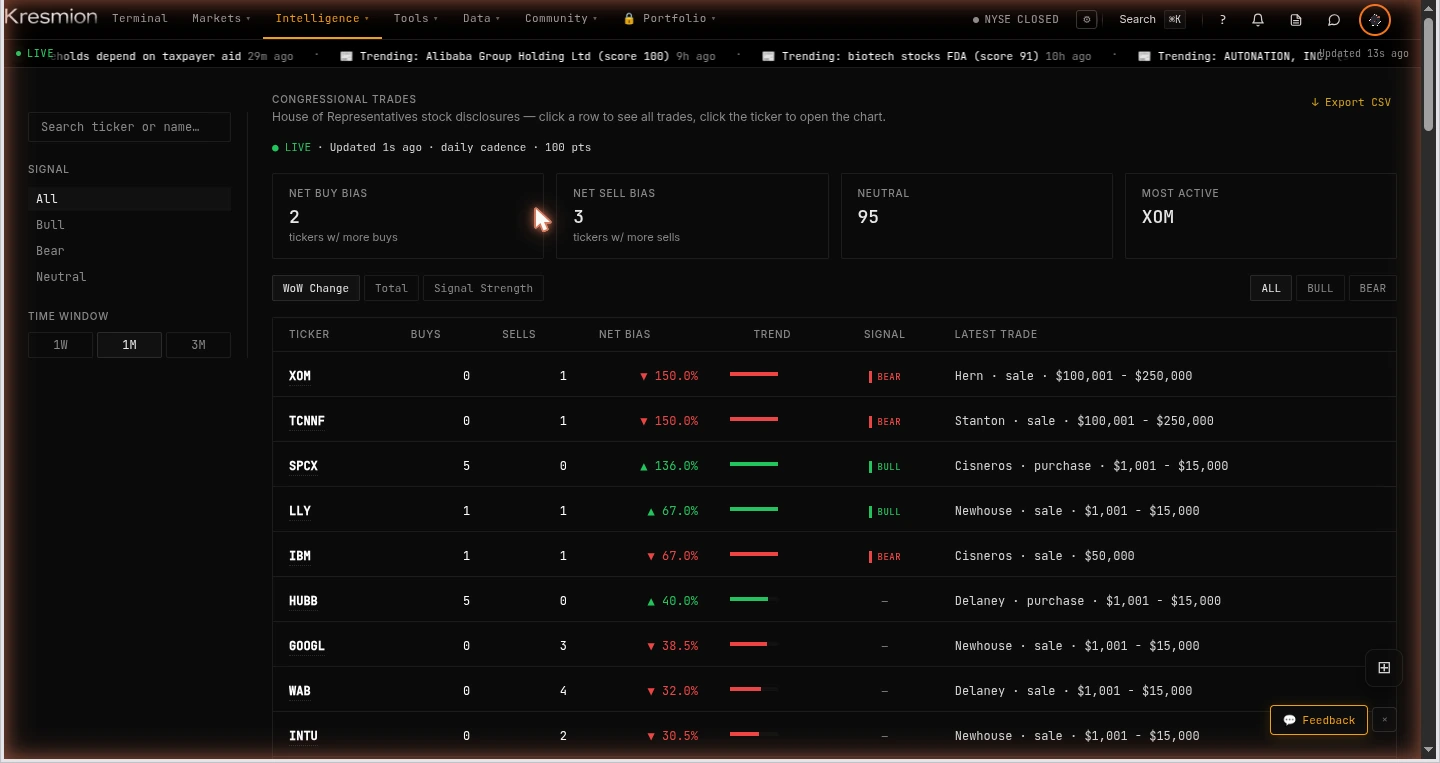Filter signals by Bull in sidebar

129,225
